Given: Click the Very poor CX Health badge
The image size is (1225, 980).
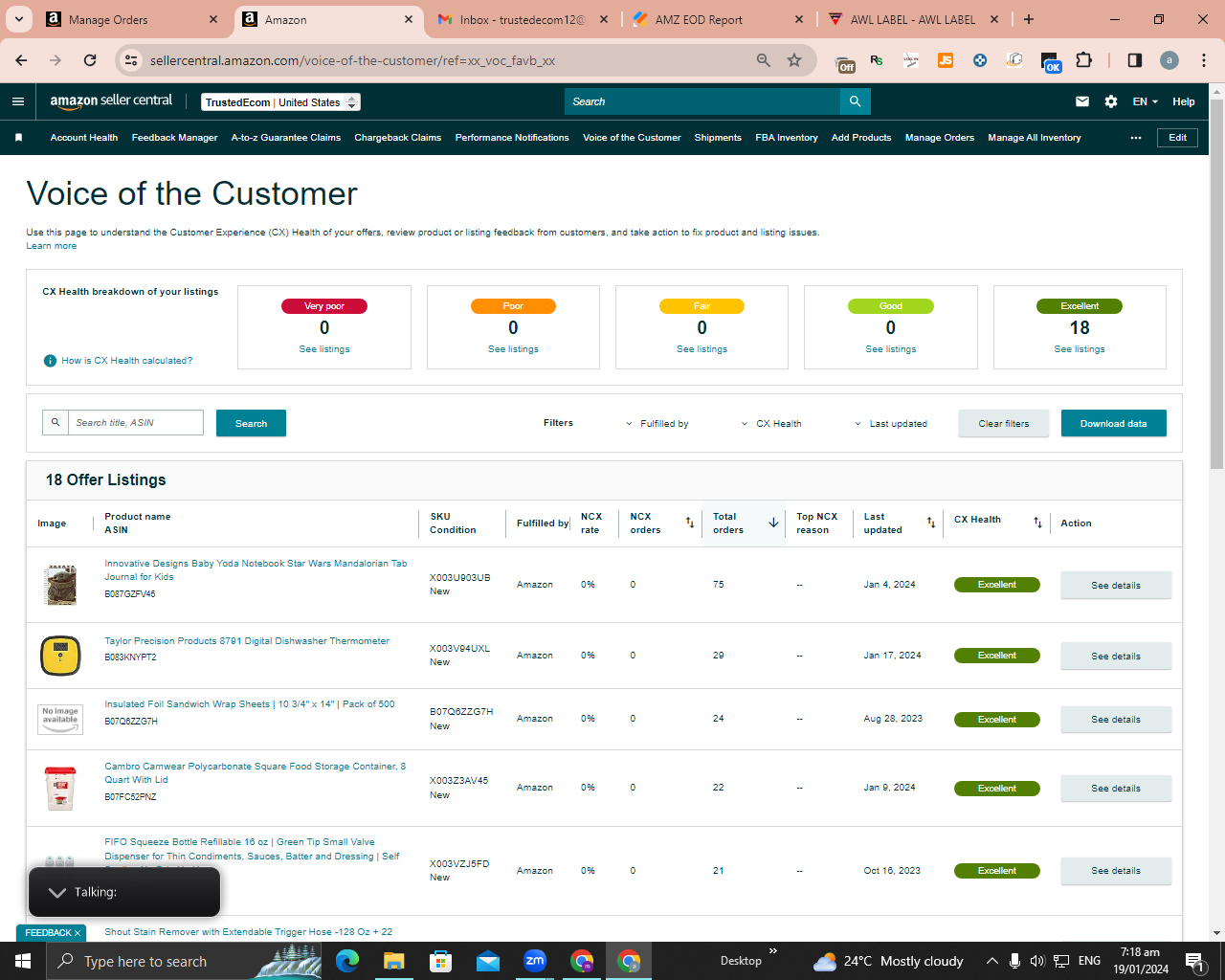Looking at the screenshot, I should point(324,306).
